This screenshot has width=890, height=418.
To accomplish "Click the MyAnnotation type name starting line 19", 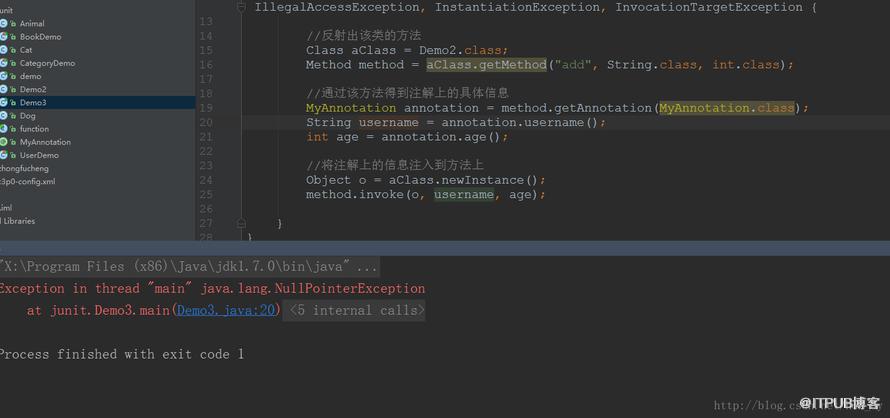I will click(351, 108).
